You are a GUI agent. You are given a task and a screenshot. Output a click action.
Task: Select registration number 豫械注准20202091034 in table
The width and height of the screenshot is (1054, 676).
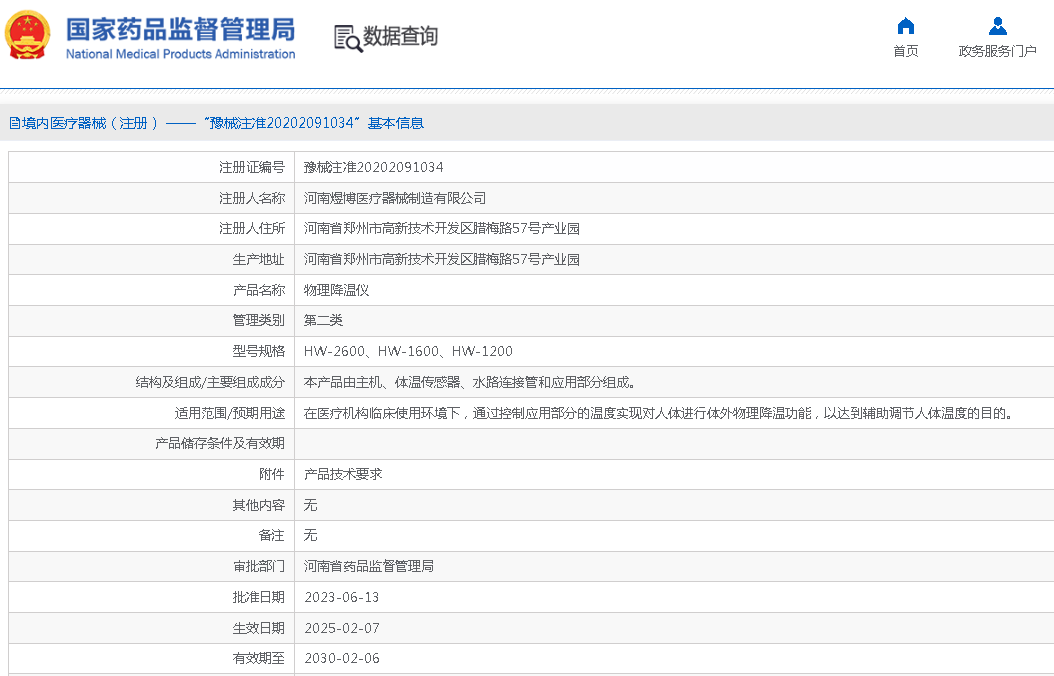click(x=373, y=167)
